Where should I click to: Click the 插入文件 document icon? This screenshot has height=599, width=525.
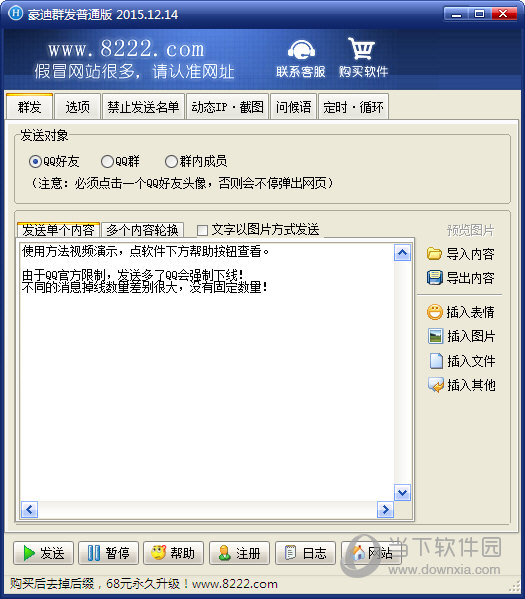pos(436,361)
